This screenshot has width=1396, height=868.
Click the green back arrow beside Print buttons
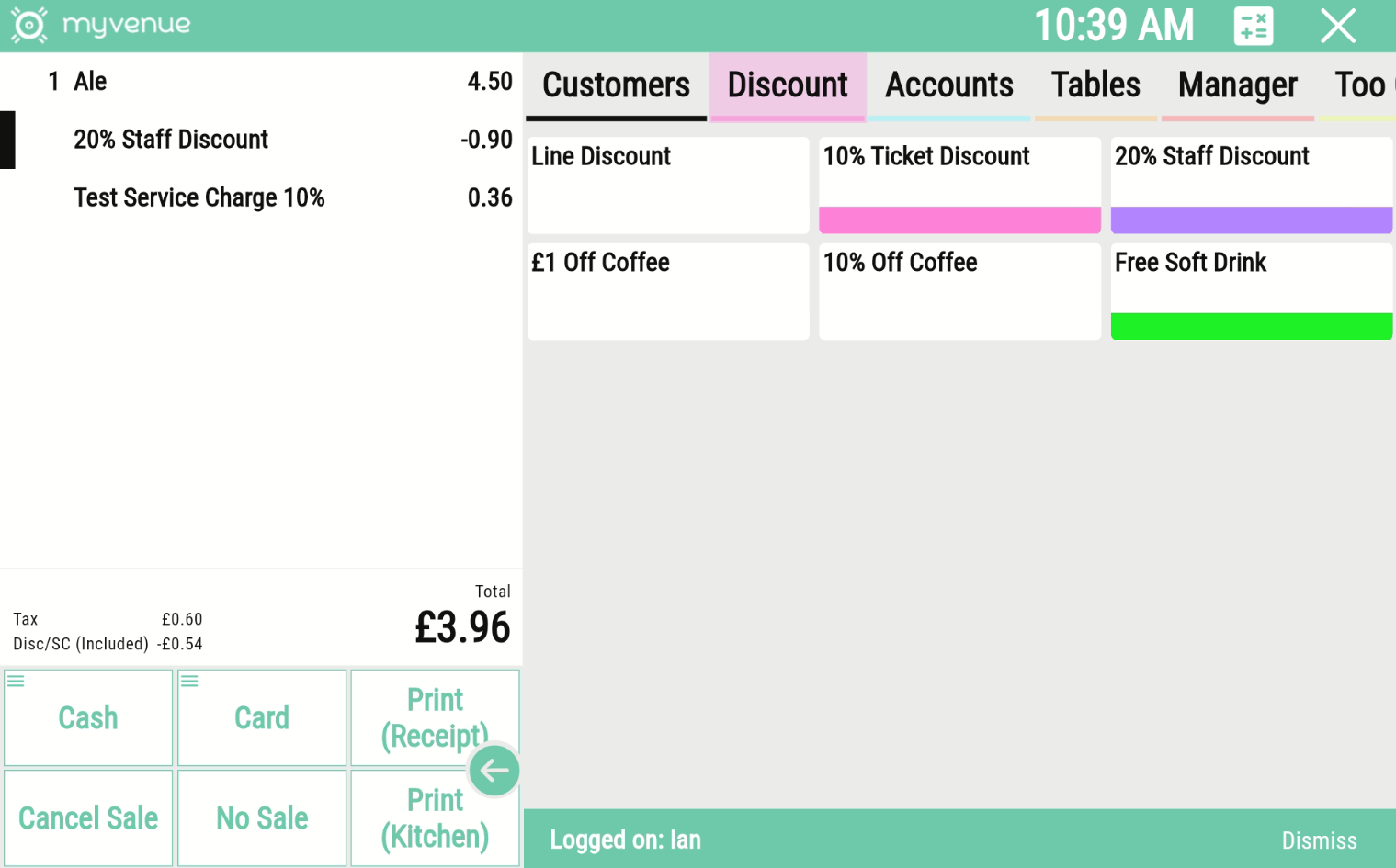coord(494,770)
